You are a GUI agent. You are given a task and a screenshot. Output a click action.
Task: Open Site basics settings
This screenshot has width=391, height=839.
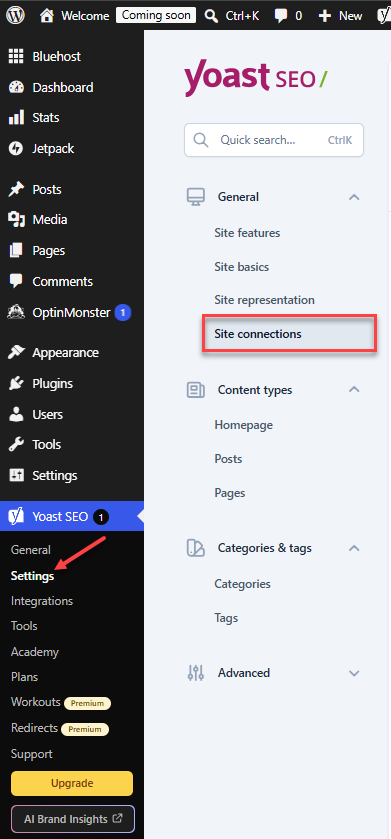pos(242,266)
